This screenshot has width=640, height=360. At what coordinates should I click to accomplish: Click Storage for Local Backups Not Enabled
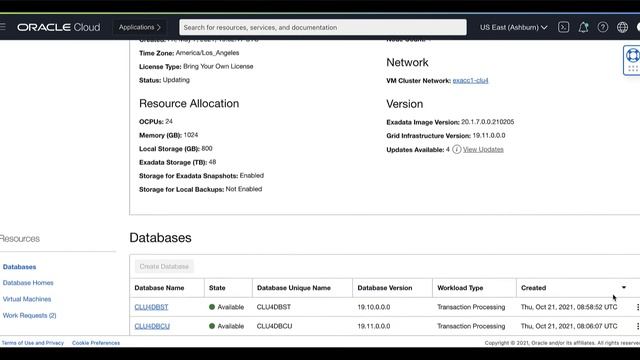(244, 189)
